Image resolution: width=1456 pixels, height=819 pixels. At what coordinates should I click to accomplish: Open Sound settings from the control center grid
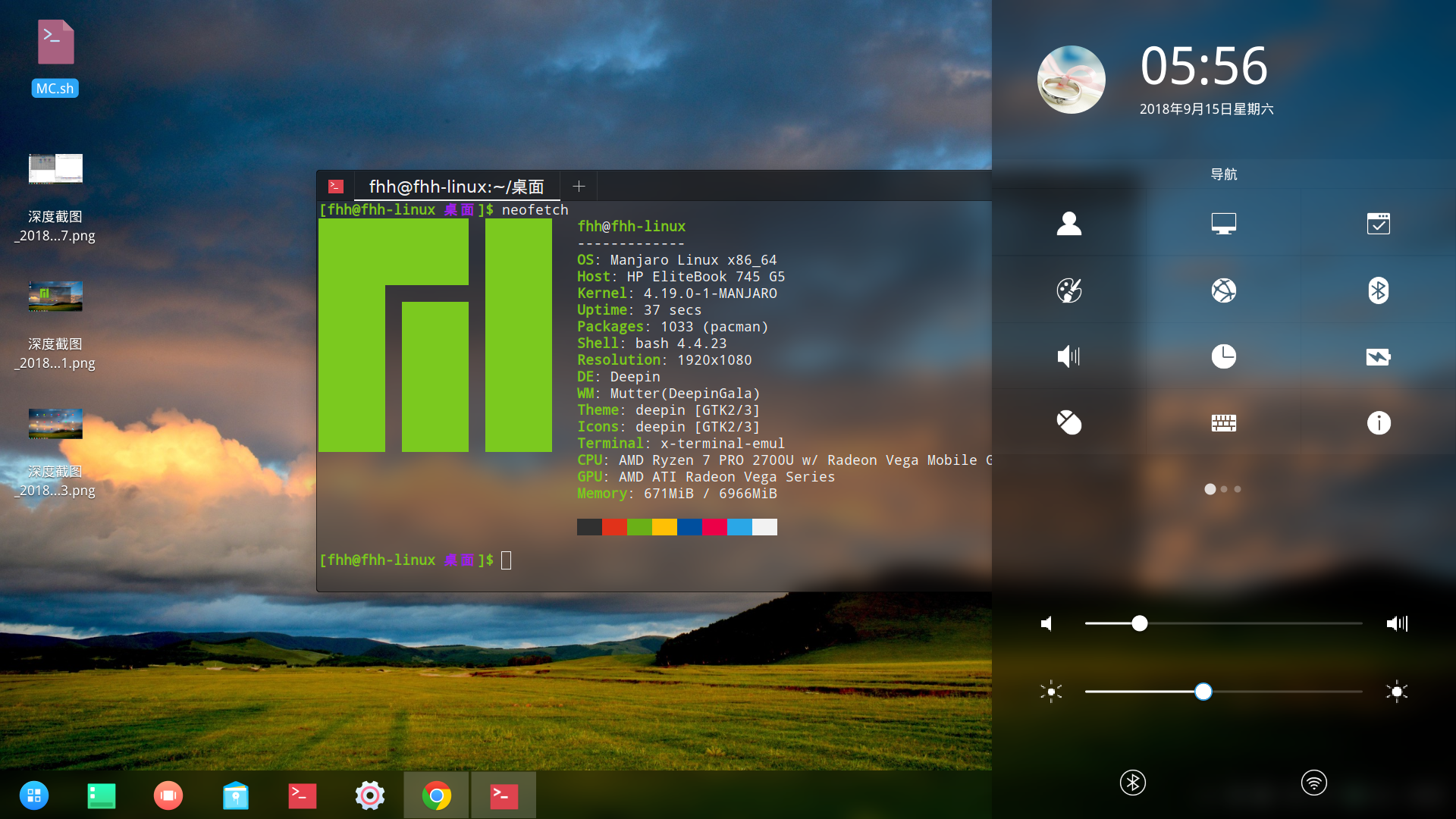[1068, 356]
